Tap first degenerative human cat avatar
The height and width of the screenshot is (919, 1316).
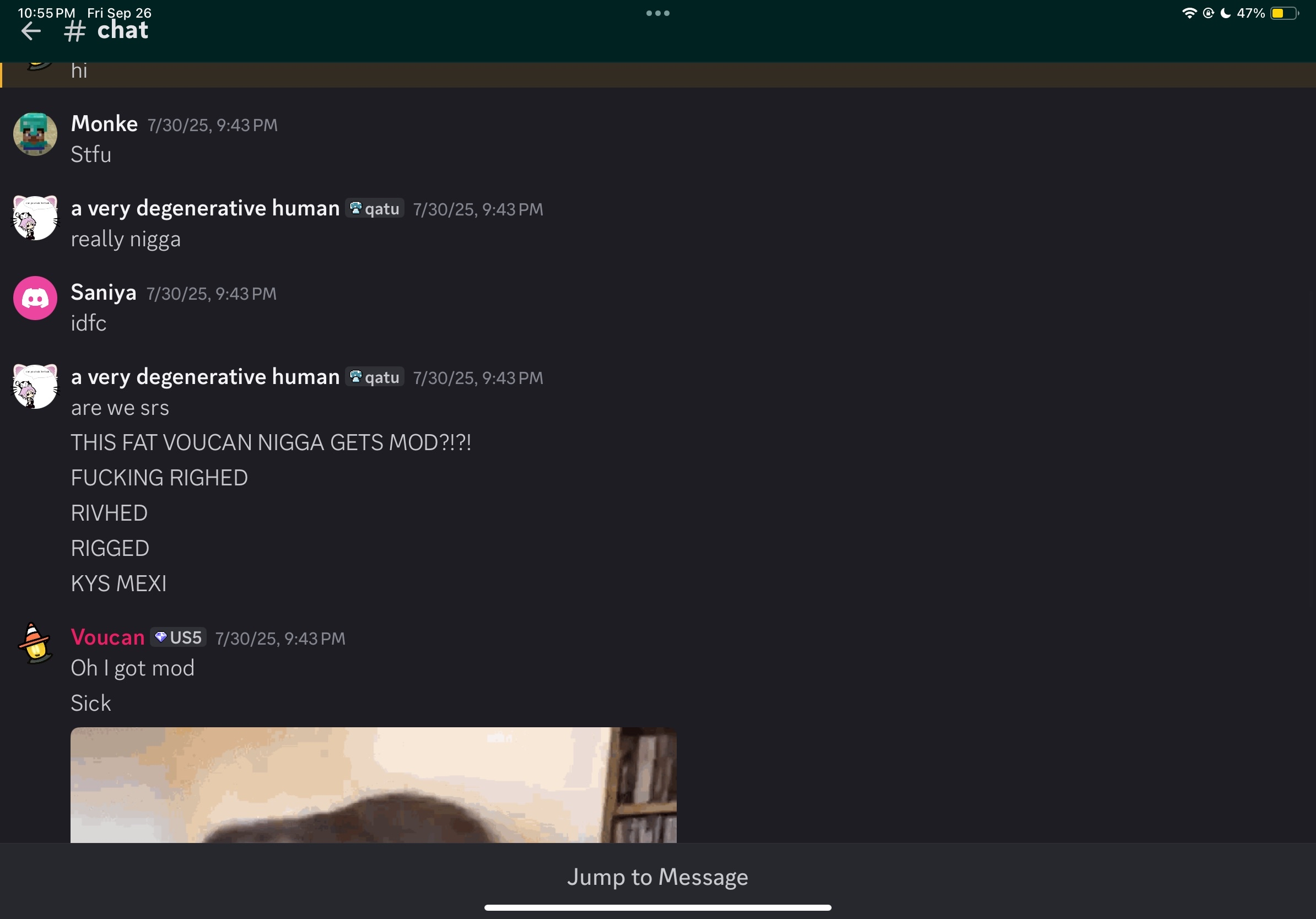[x=35, y=218]
